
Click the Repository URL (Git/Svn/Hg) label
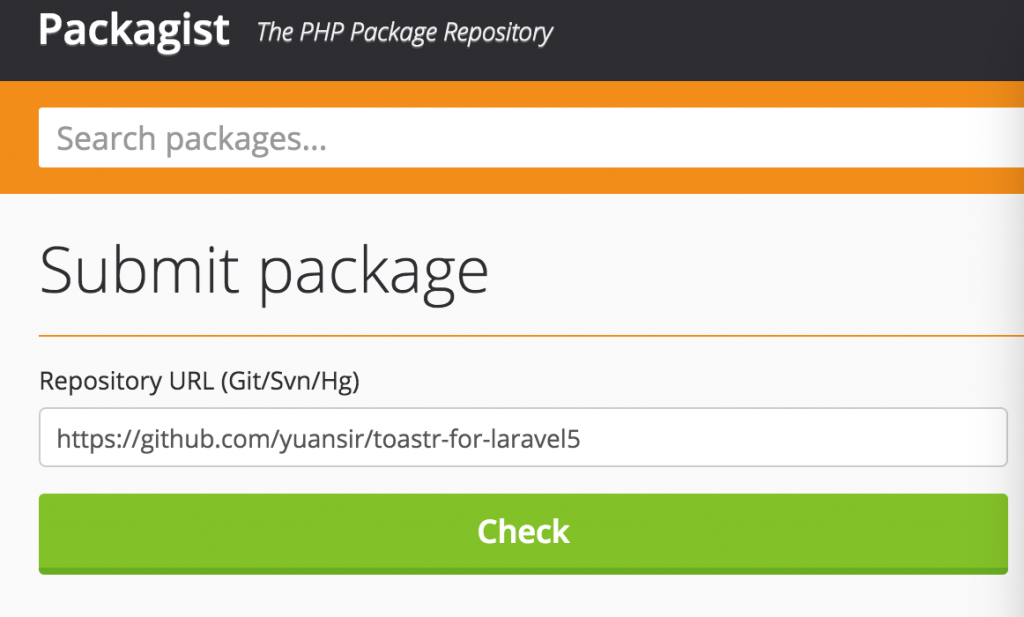(x=198, y=381)
